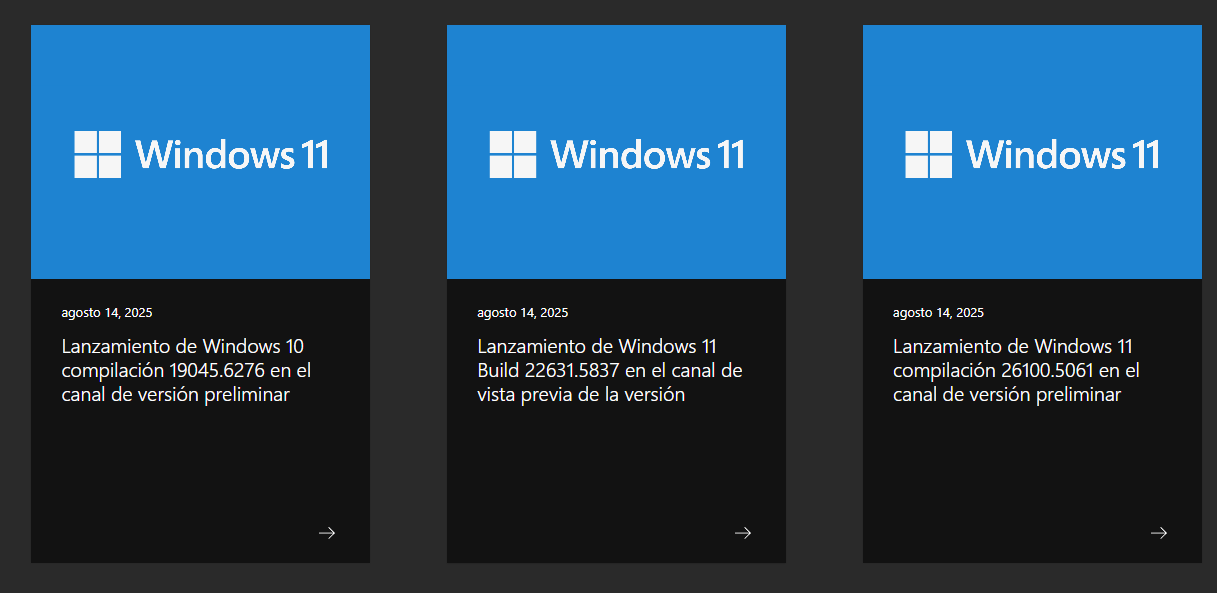The width and height of the screenshot is (1217, 593).
Task: Open the Windows 10 build 19045.6276 card arrow
Action: click(x=327, y=533)
